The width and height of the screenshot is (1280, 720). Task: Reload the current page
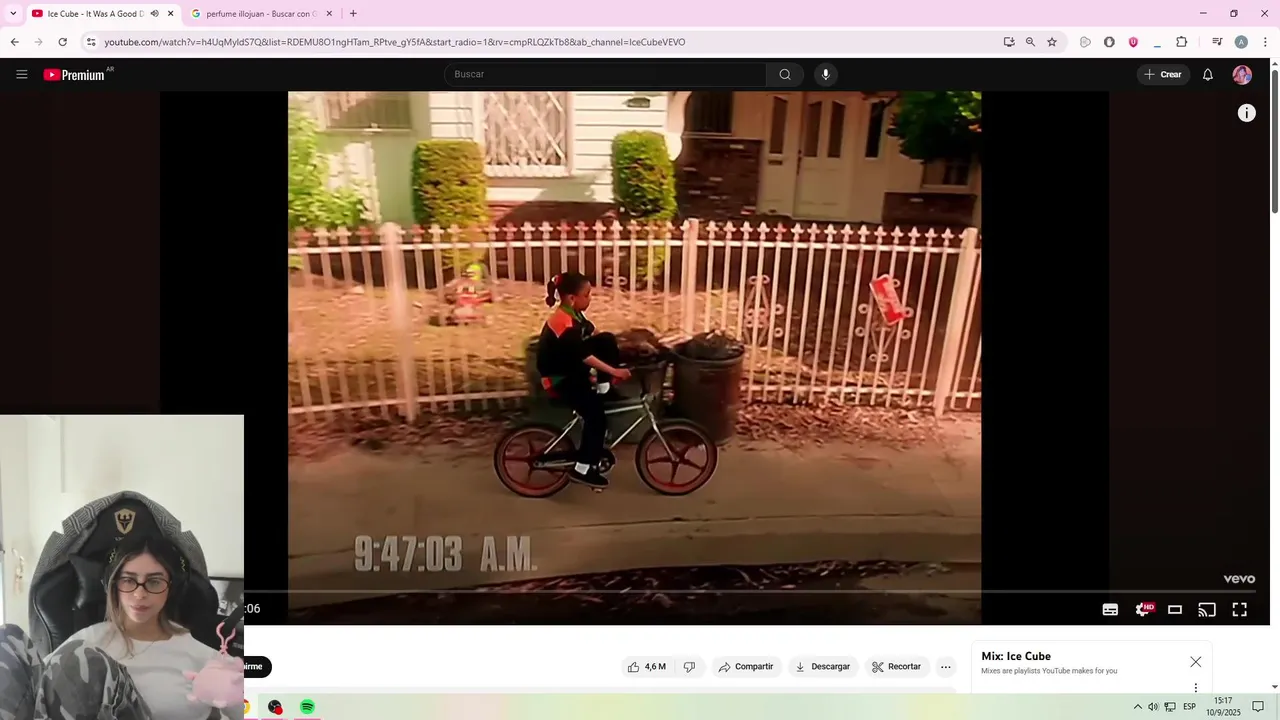[x=62, y=42]
